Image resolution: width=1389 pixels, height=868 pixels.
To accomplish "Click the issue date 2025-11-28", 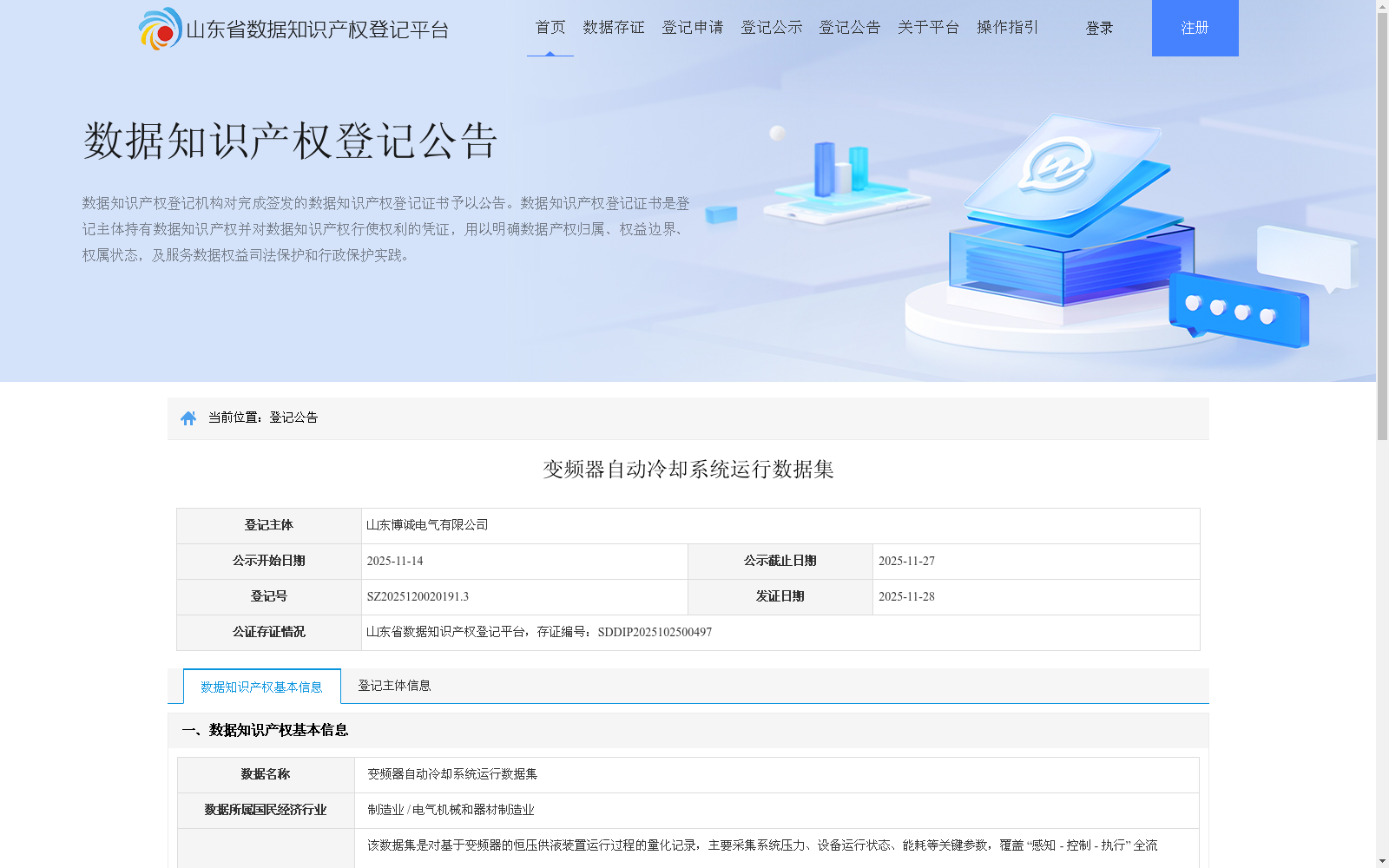I will click(906, 596).
